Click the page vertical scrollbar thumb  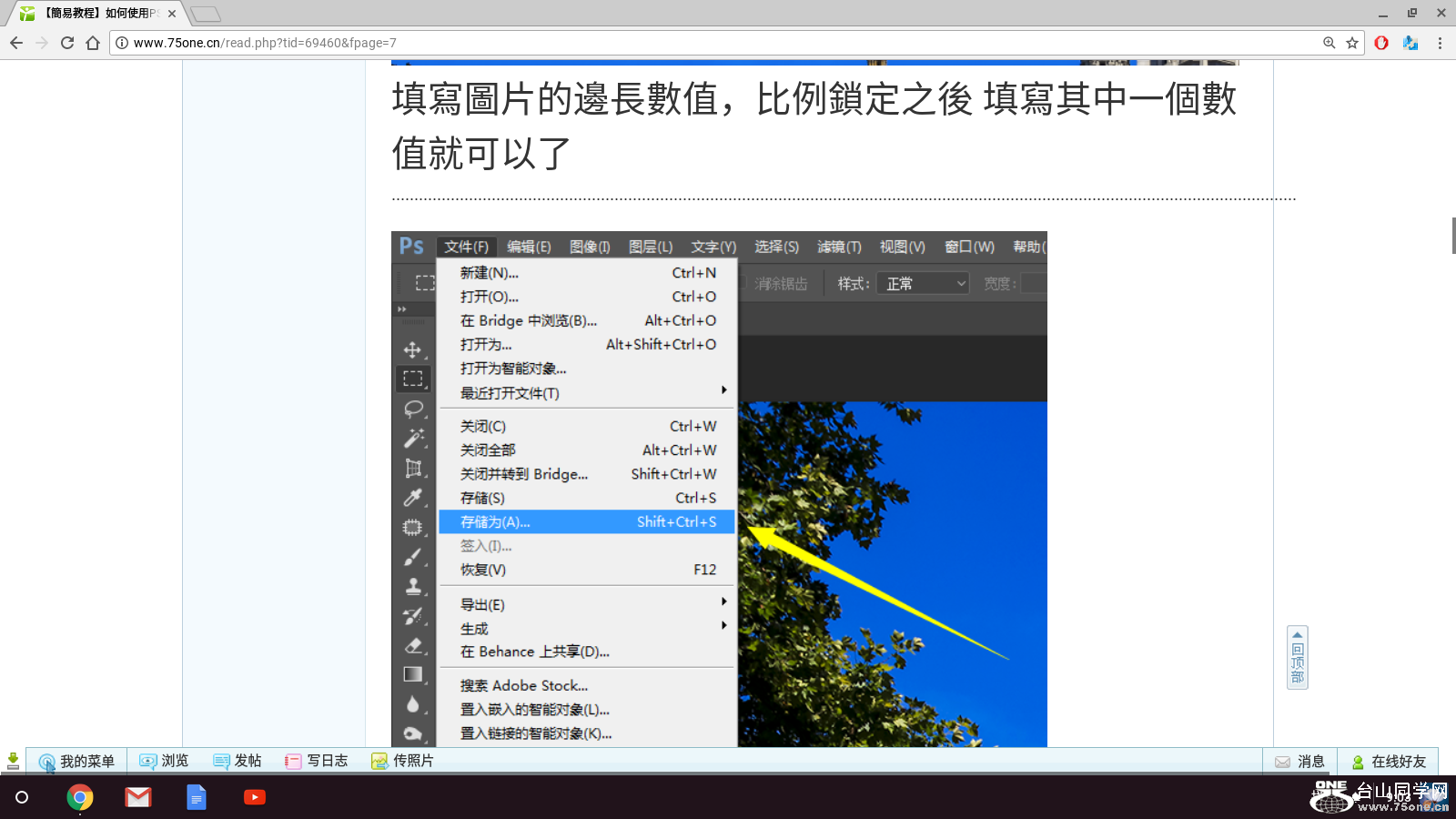click(x=1453, y=236)
